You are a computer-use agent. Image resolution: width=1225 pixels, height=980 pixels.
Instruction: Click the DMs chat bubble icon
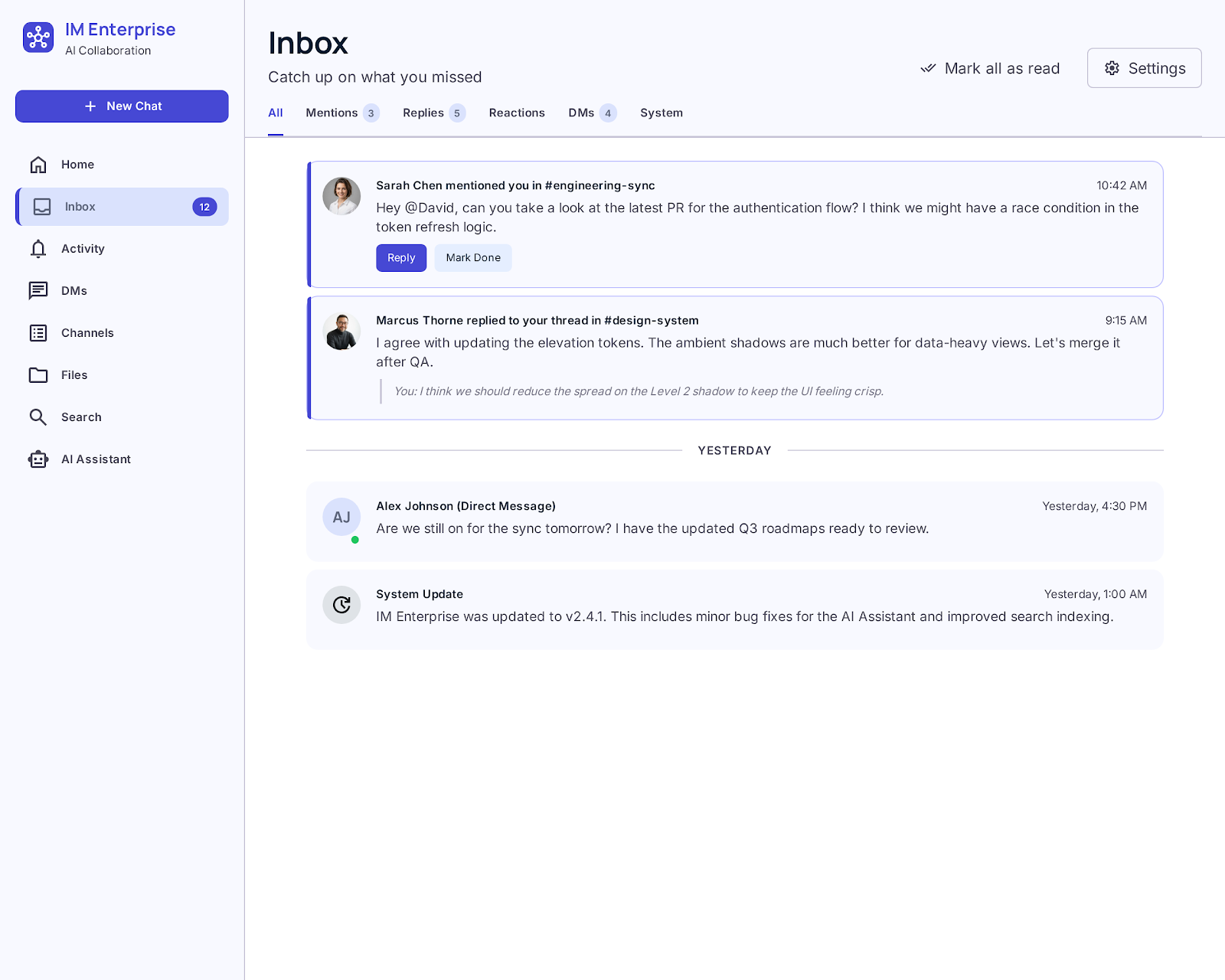(x=38, y=291)
